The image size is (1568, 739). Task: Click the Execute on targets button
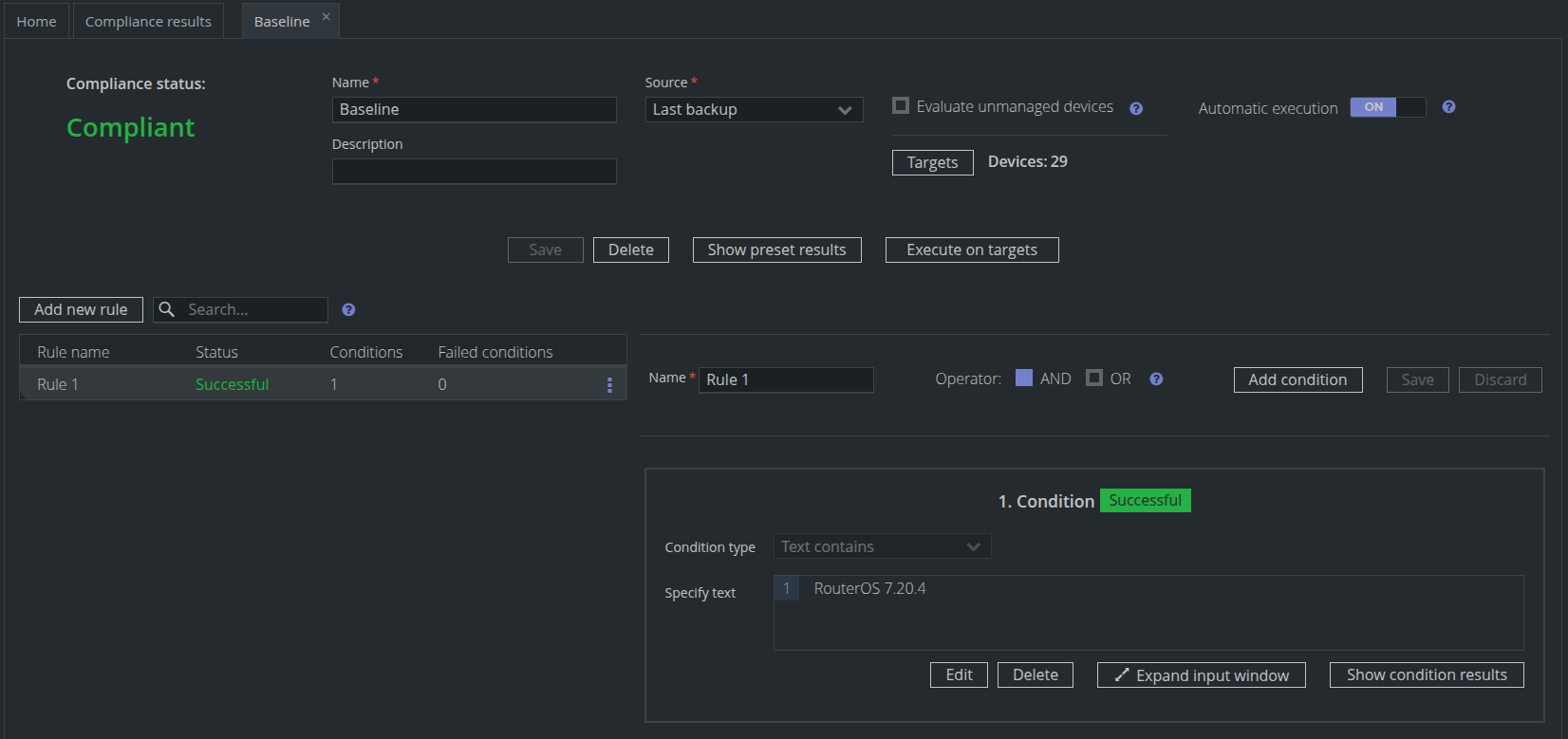tap(971, 250)
